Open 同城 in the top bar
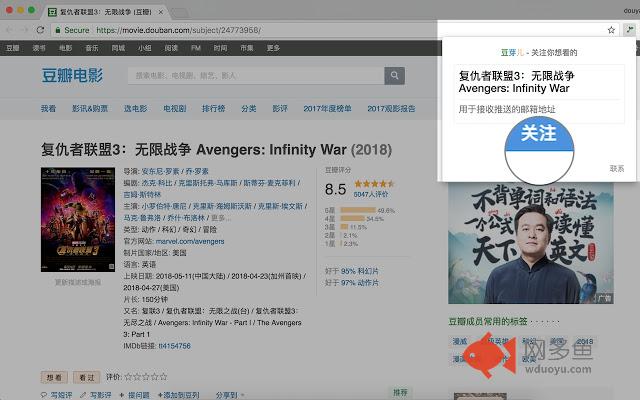This screenshot has height=400, width=640. coord(118,48)
